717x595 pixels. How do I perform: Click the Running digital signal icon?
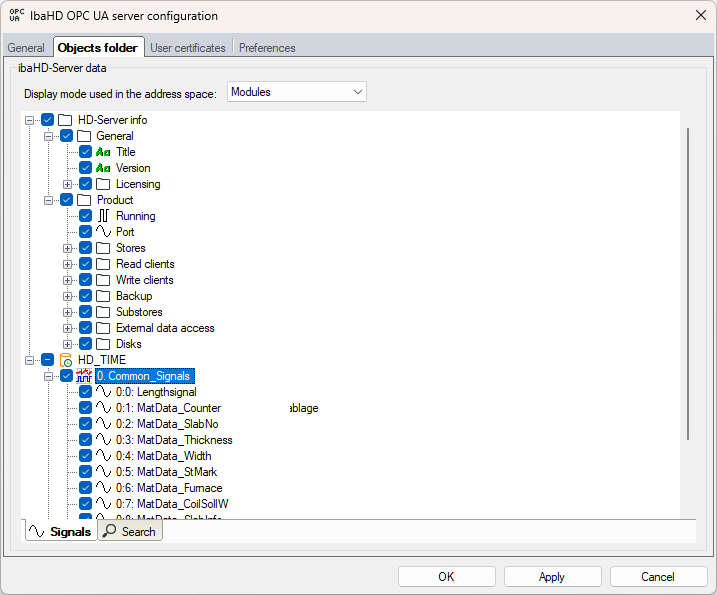coord(103,216)
